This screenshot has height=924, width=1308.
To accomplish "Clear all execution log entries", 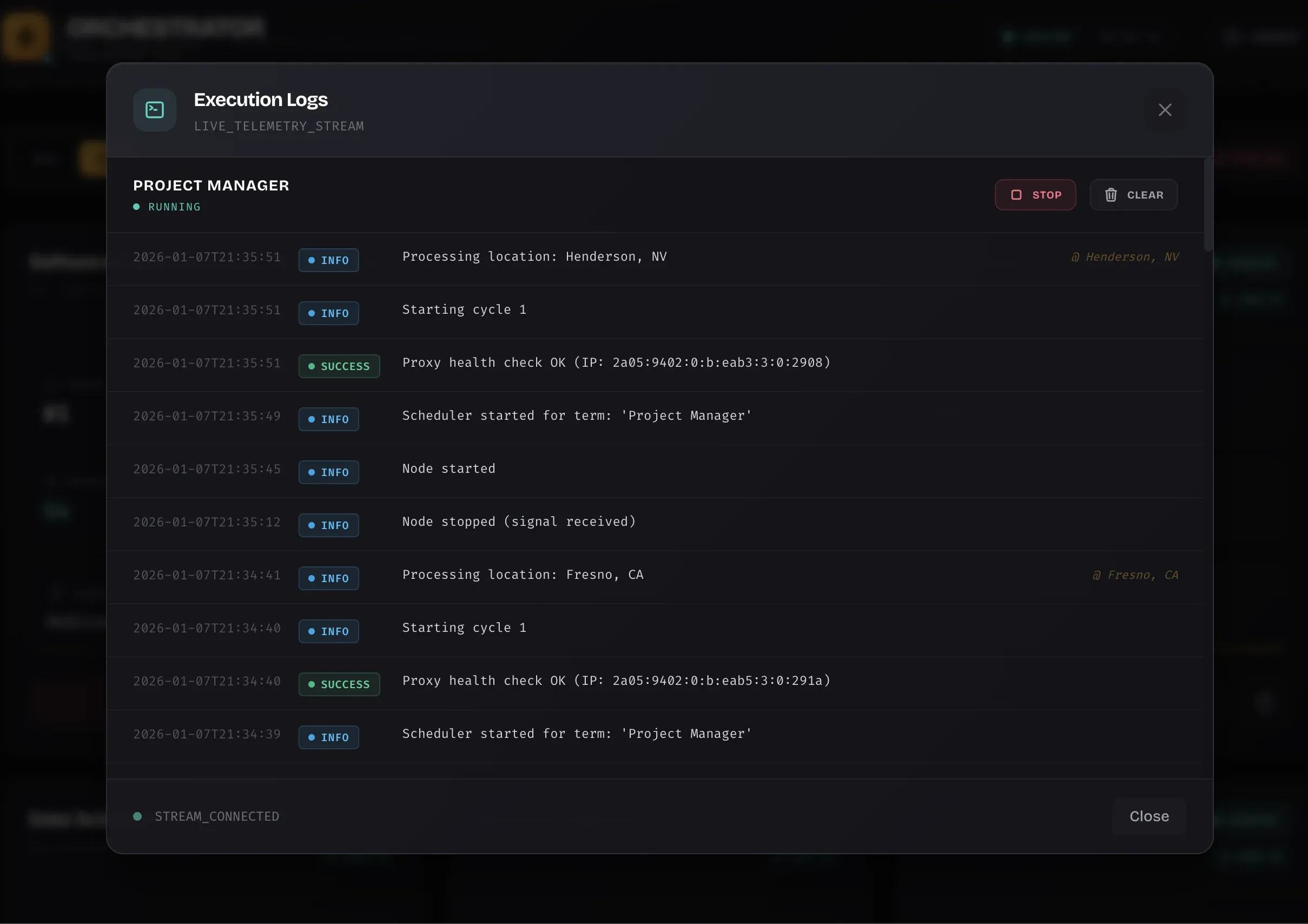I will (x=1134, y=194).
